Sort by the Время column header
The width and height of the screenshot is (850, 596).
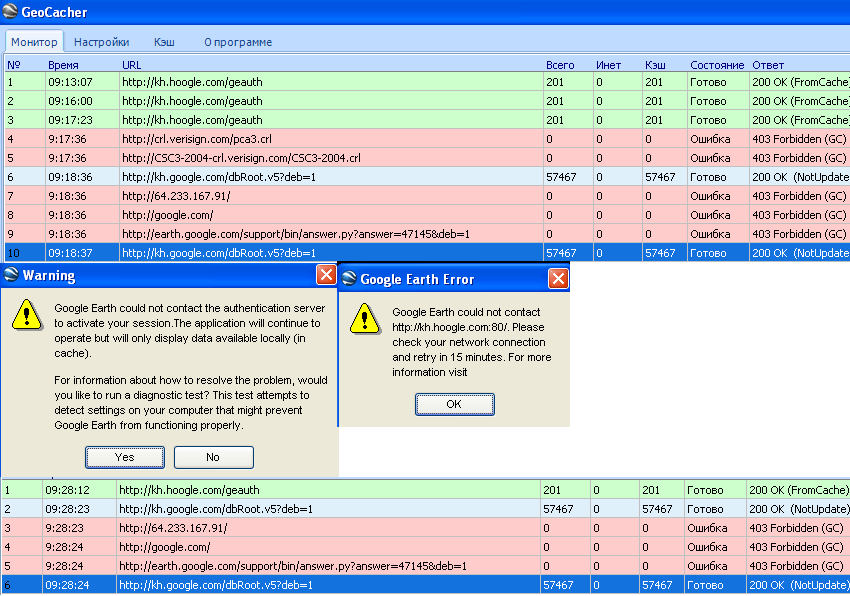point(62,65)
